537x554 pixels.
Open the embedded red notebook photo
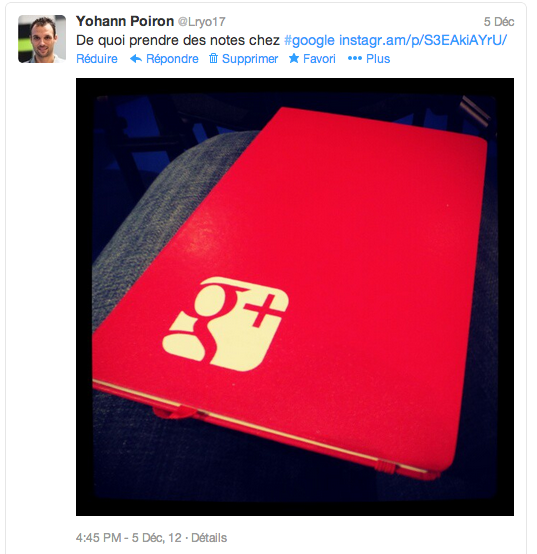click(295, 297)
